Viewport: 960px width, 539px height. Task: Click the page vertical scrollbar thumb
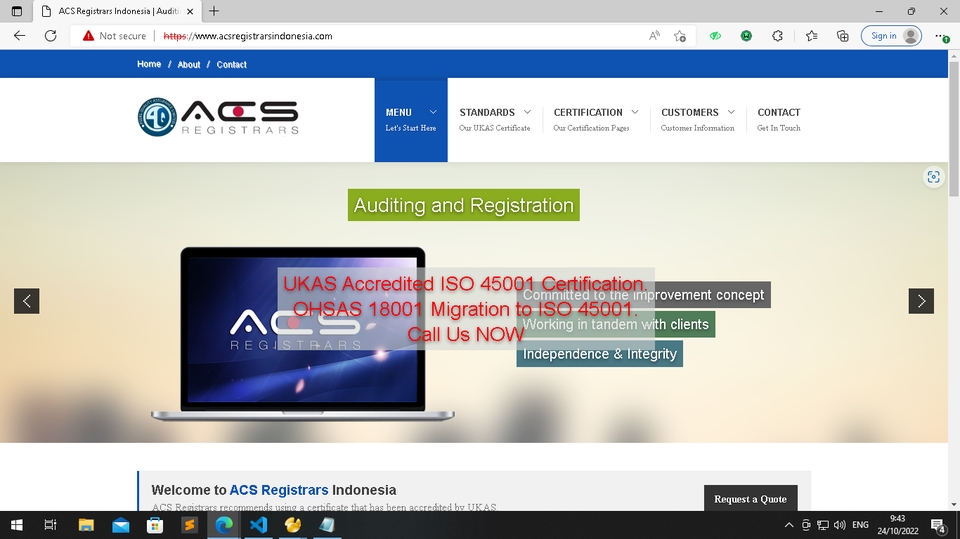[954, 129]
